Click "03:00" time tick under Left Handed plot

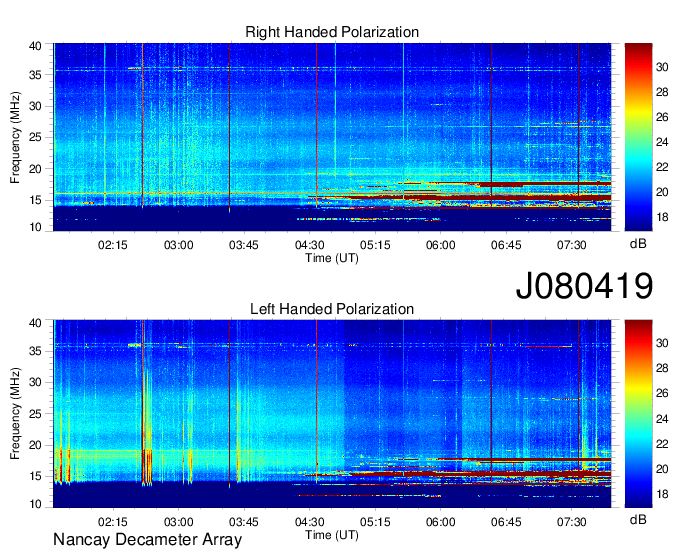click(178, 522)
